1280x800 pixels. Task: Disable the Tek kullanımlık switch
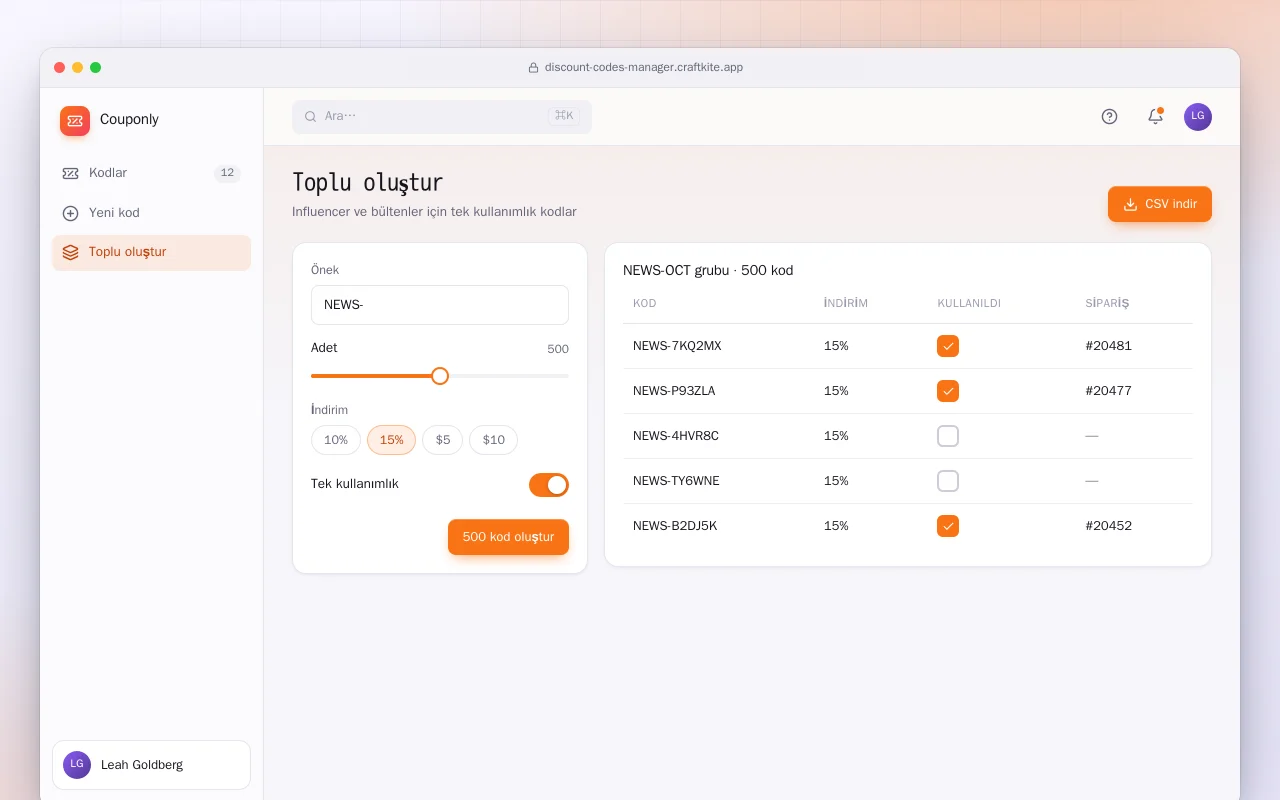pos(549,485)
